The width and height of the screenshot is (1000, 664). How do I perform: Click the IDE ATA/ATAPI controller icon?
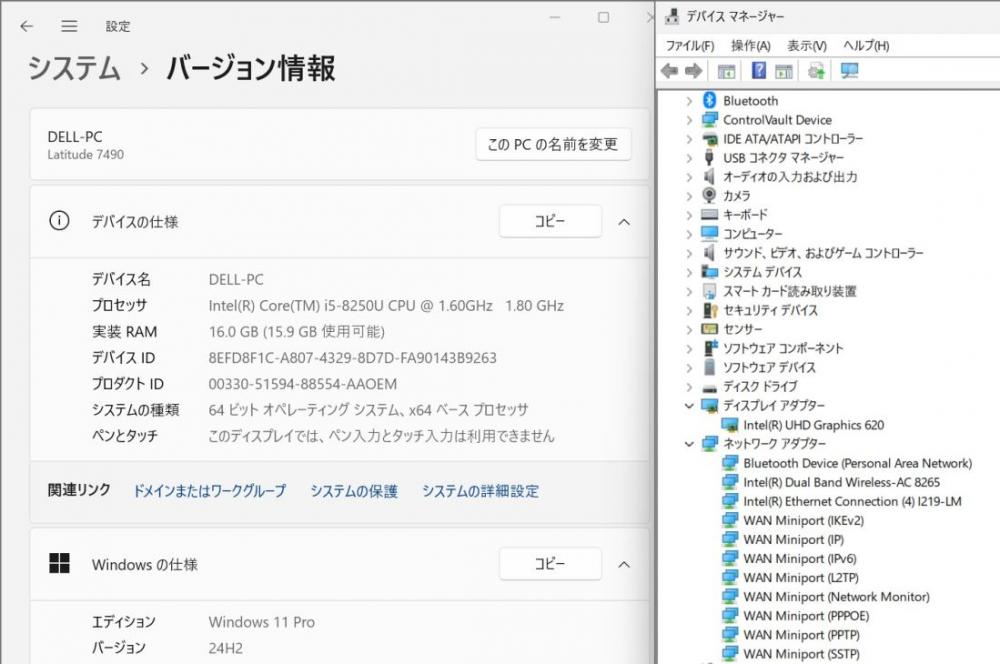pyautogui.click(x=709, y=138)
